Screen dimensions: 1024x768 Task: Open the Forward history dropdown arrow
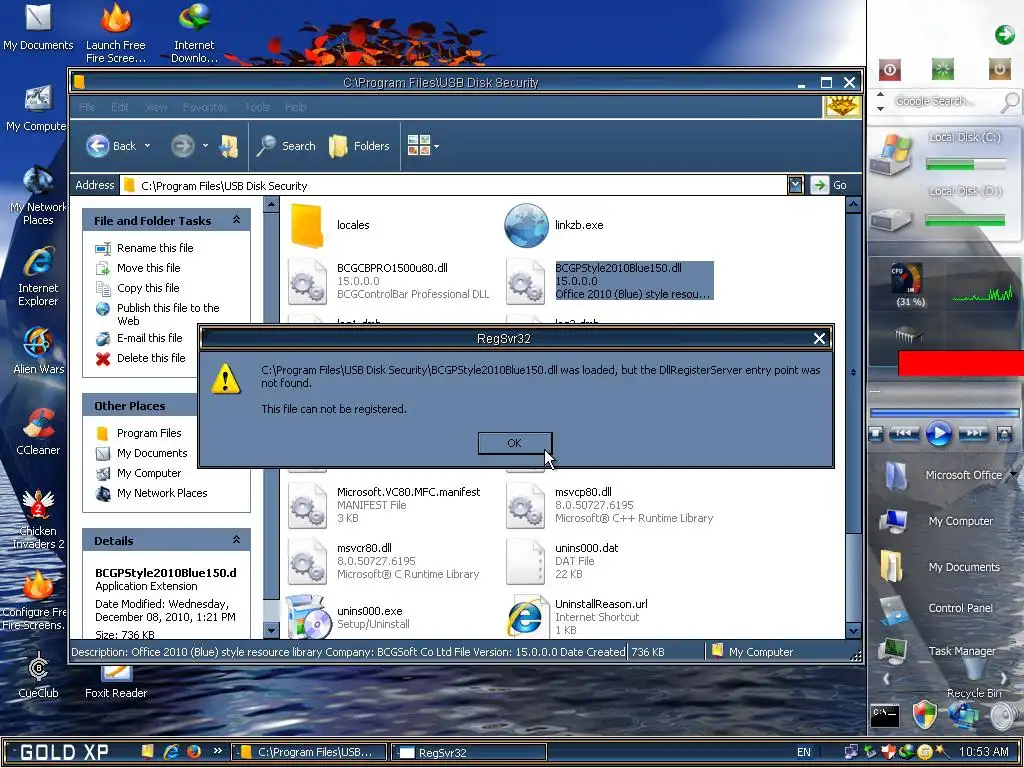pyautogui.click(x=205, y=146)
